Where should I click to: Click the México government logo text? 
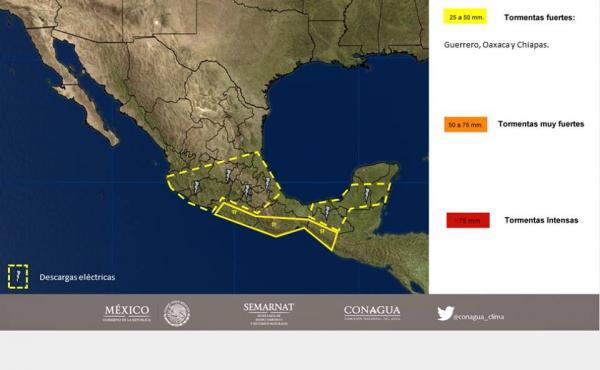point(127,313)
